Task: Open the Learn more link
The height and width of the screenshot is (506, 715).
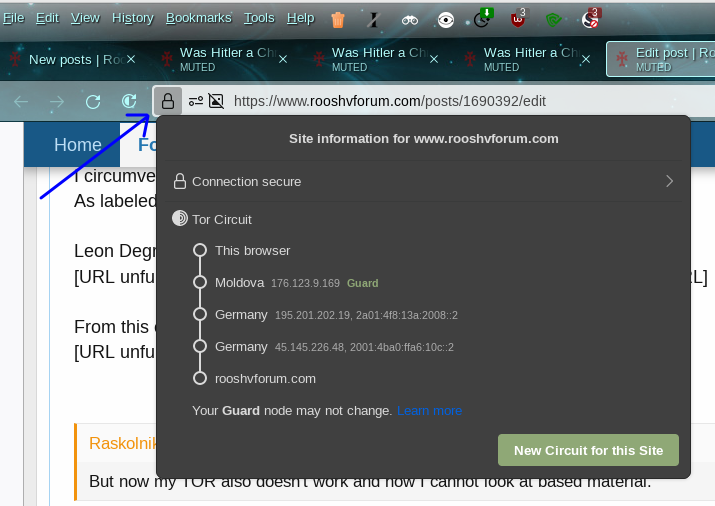Action: click(x=430, y=411)
